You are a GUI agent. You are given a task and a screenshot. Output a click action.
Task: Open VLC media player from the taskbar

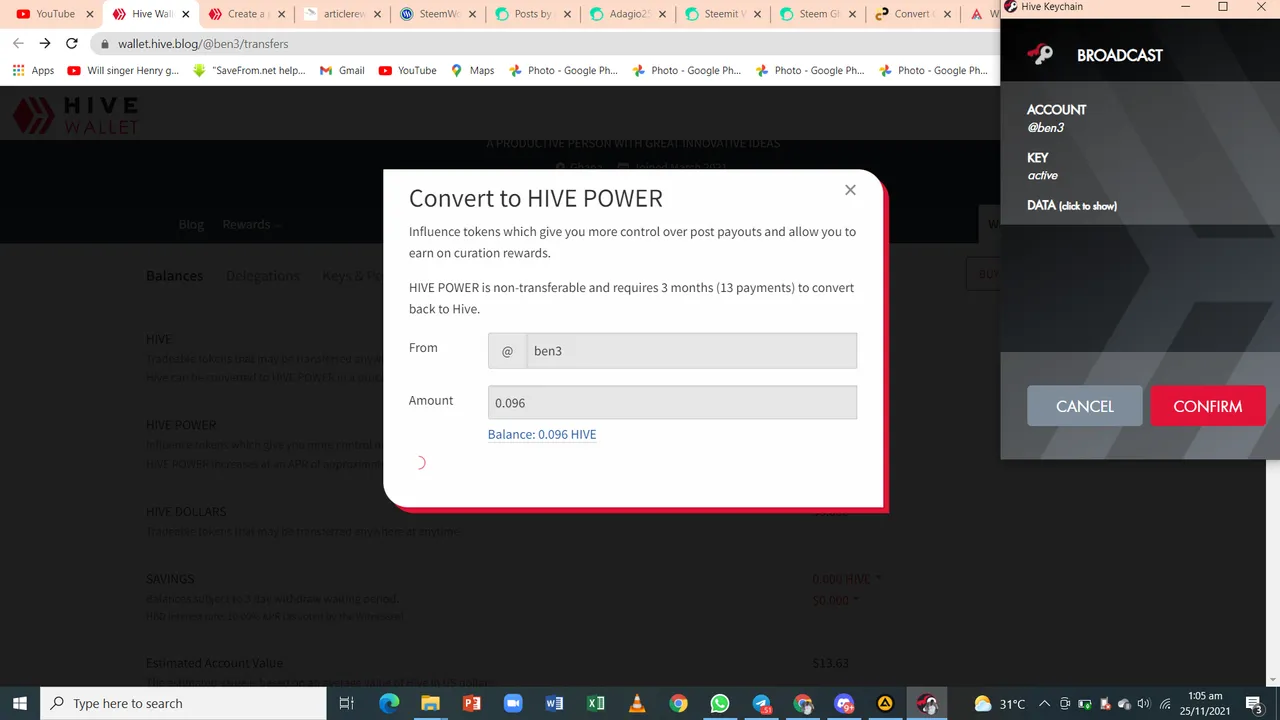(x=637, y=703)
